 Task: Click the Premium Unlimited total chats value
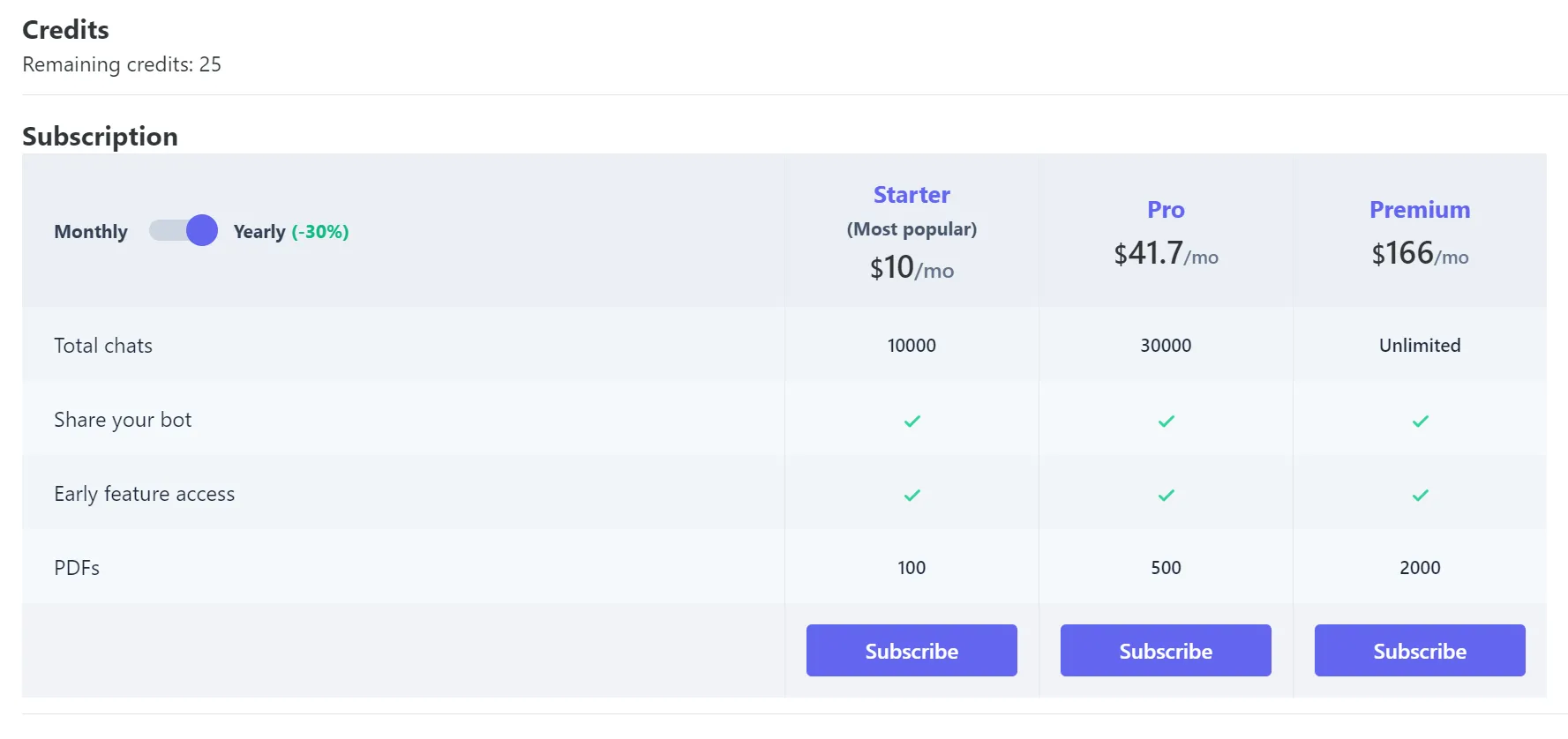point(1420,346)
